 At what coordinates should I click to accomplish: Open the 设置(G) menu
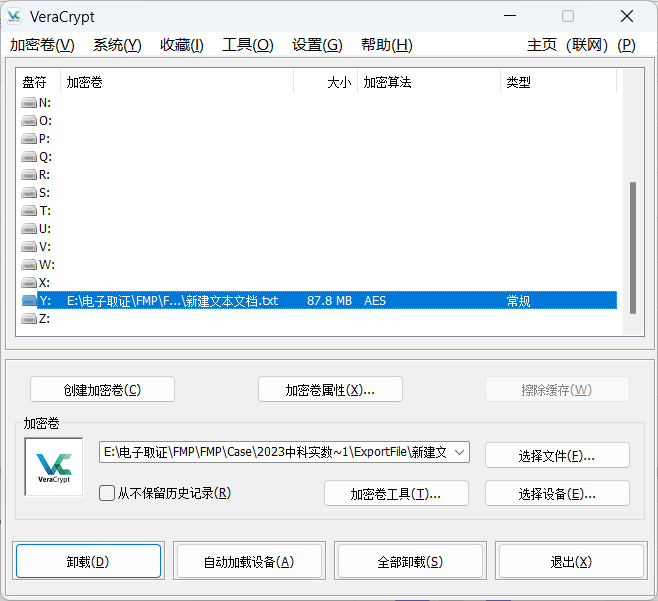(317, 45)
